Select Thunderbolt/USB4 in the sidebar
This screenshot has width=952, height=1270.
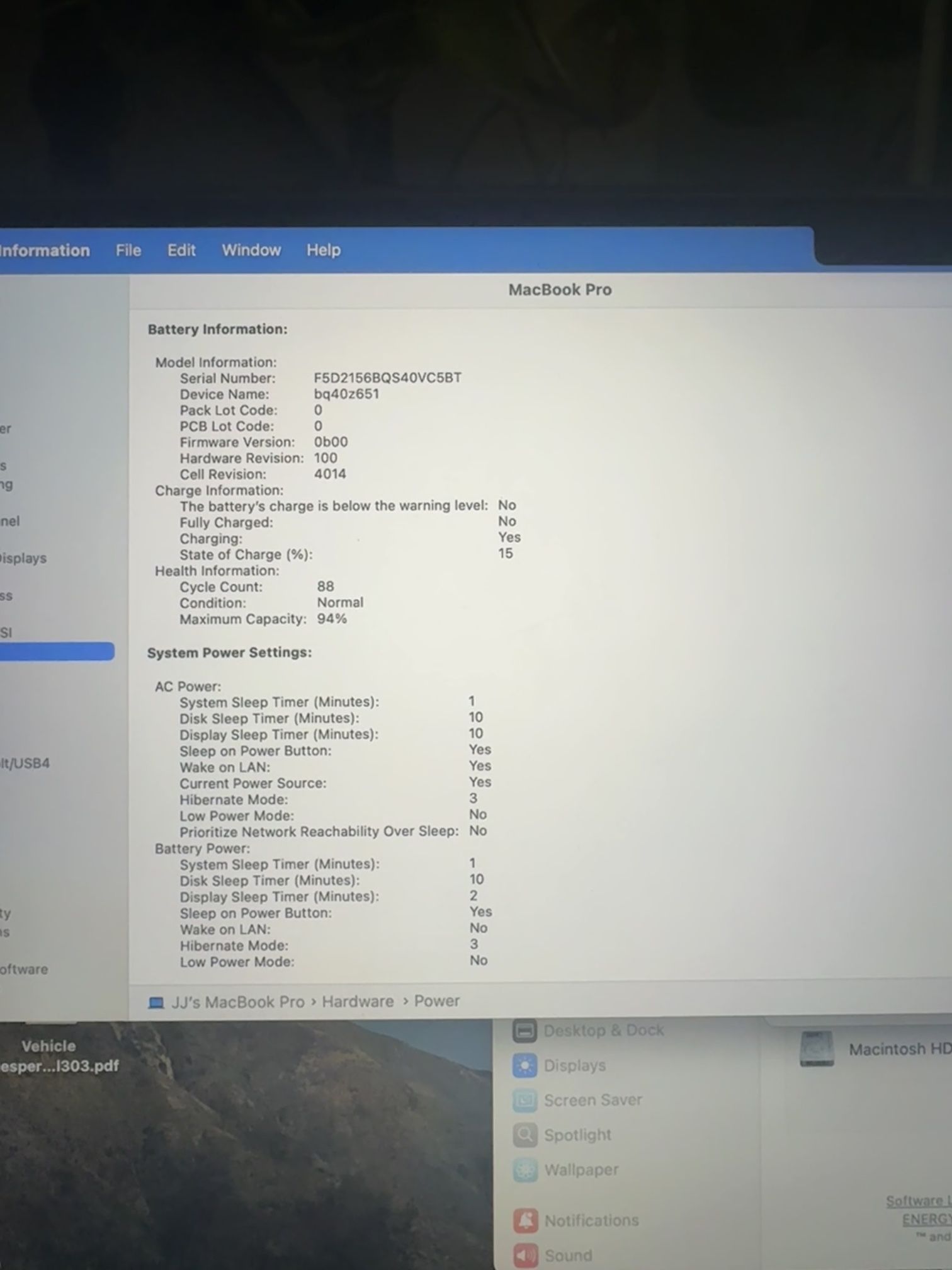25,764
